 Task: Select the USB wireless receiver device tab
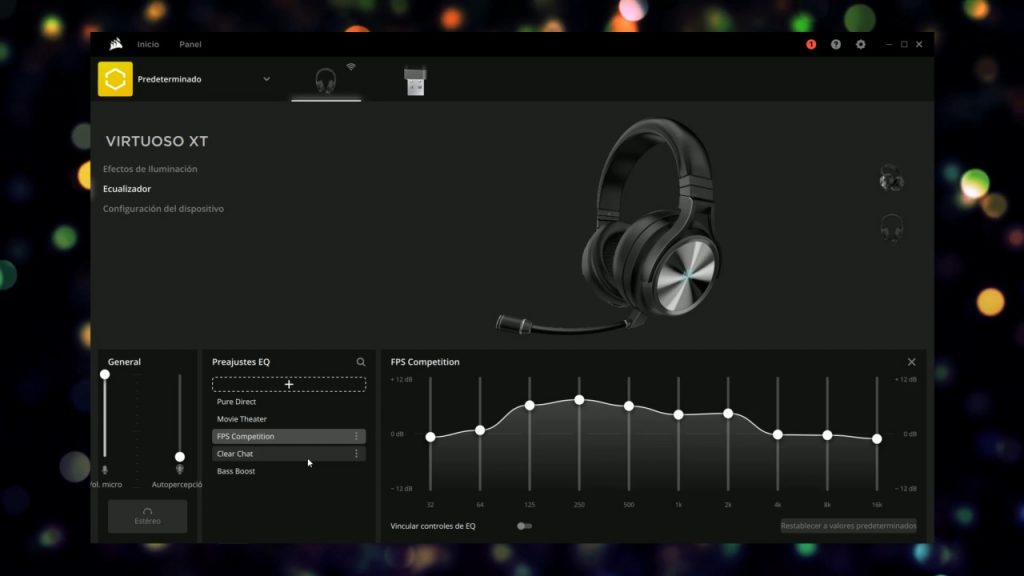click(415, 82)
